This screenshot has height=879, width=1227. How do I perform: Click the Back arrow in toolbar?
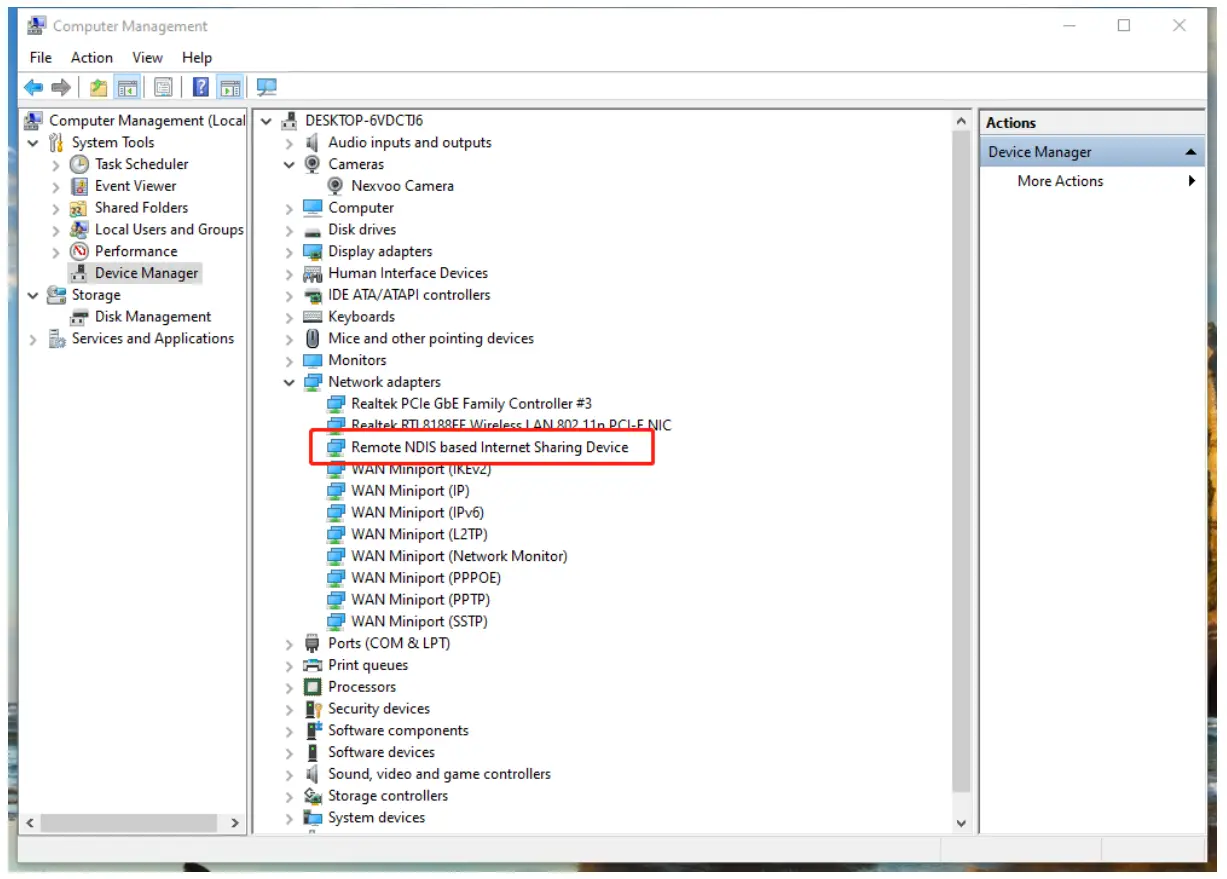click(34, 88)
